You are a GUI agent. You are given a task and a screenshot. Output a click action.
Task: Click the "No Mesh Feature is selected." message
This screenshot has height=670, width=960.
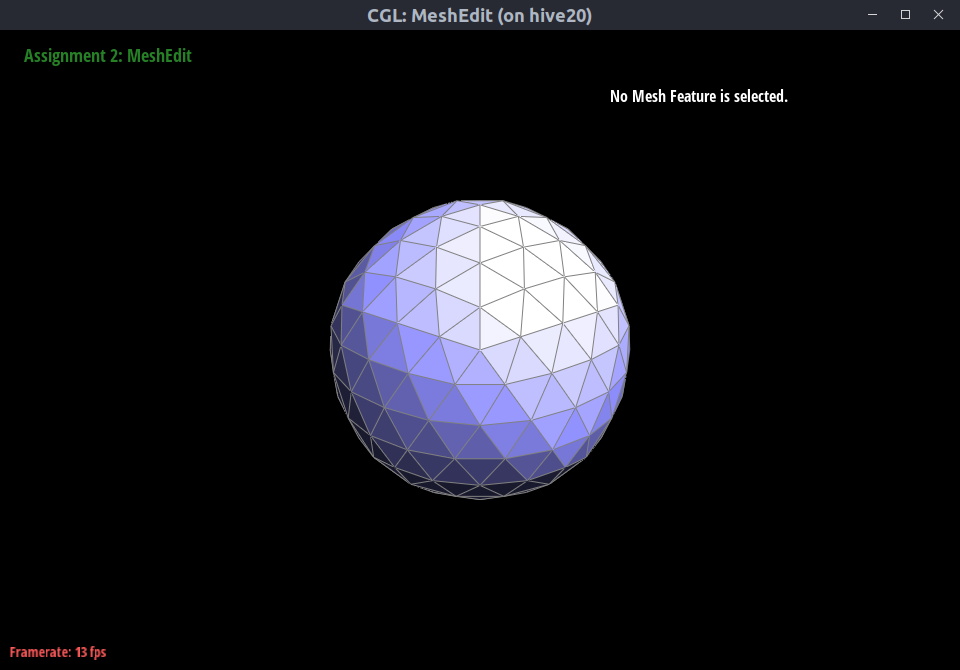pos(698,97)
